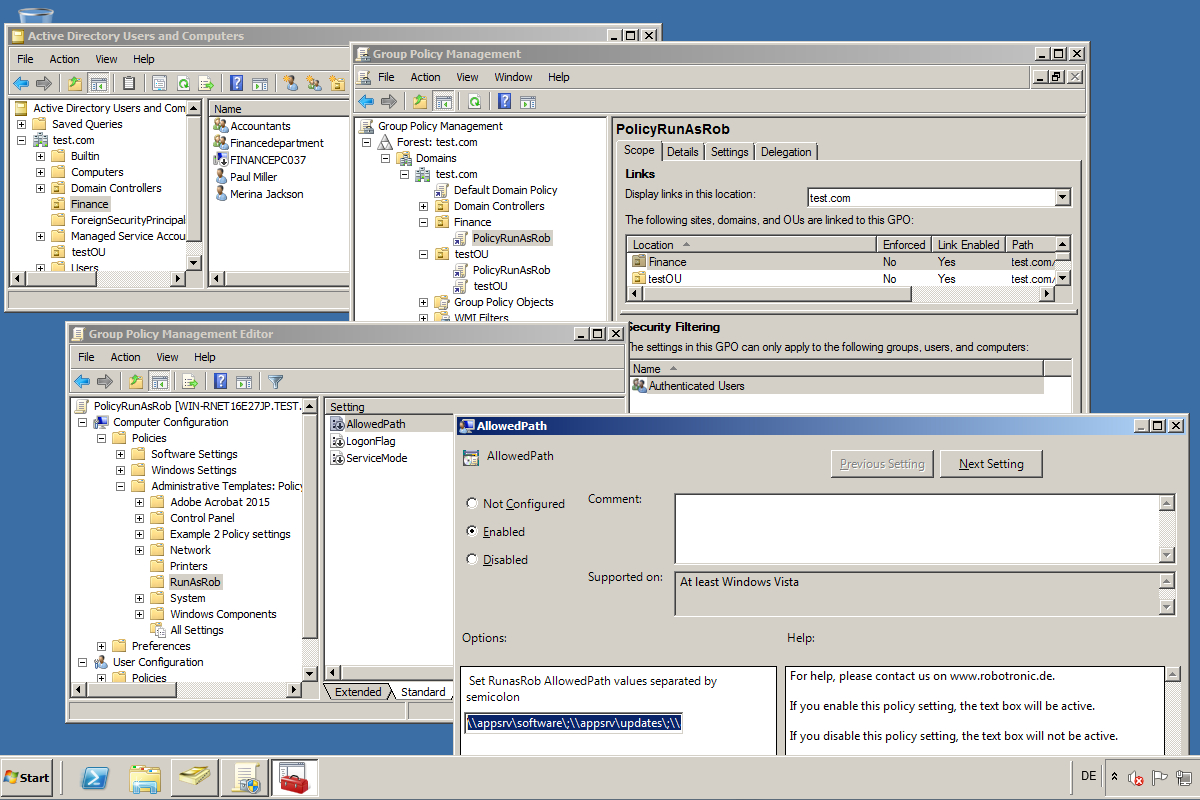Screen dimensions: 1200x800
Task: Click the Filter icon in Group Policy Management Editor
Action: pos(275,381)
